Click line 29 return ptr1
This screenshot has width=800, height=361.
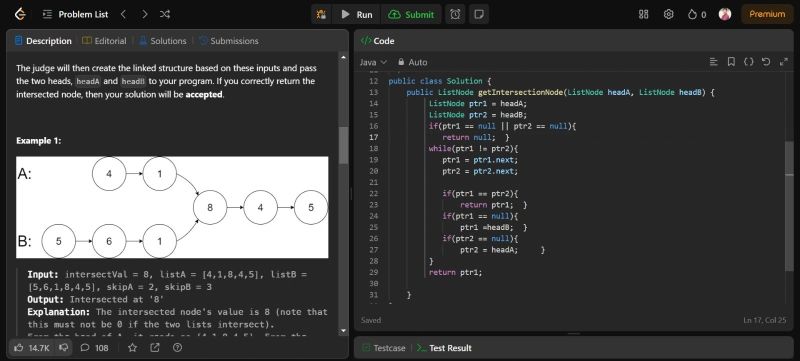click(455, 272)
